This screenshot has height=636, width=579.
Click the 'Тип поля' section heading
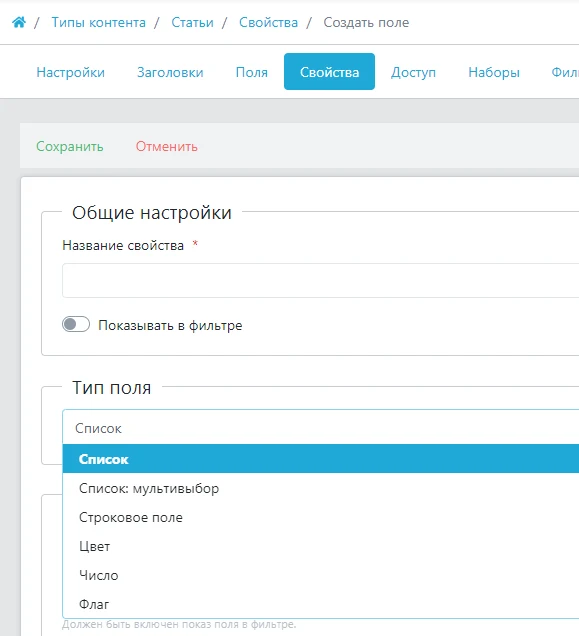point(112,388)
